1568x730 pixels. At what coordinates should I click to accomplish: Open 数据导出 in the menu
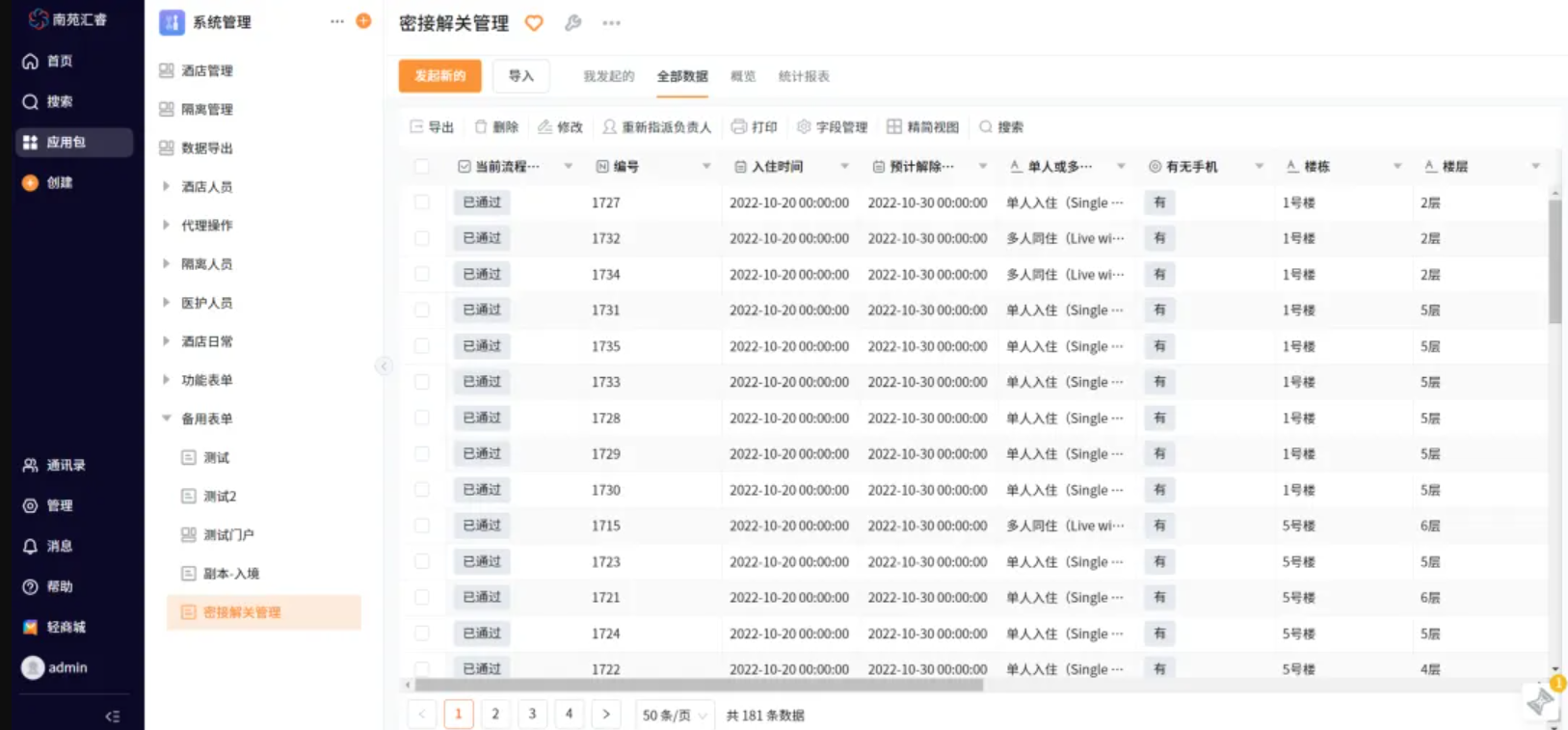tap(207, 148)
